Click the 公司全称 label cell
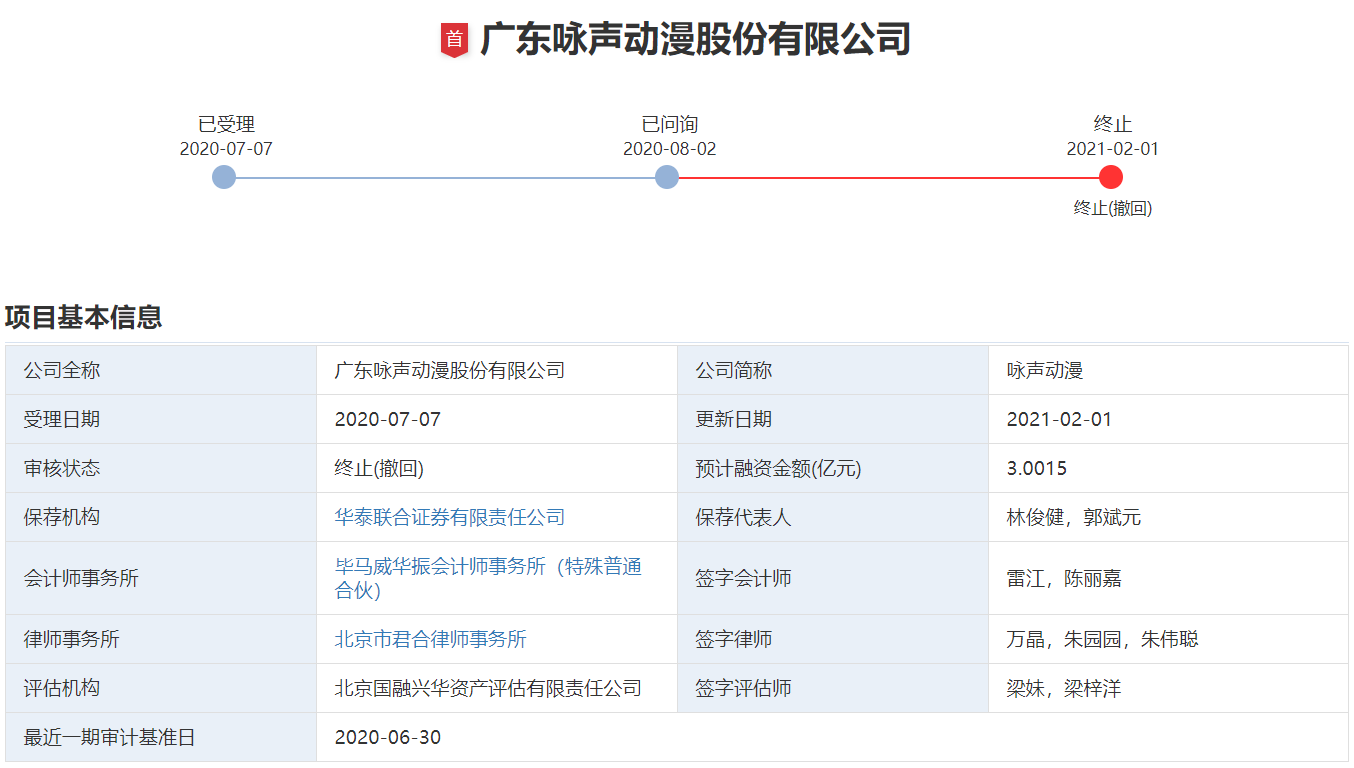Image resolution: width=1354 pixels, height=768 pixels. tap(161, 370)
